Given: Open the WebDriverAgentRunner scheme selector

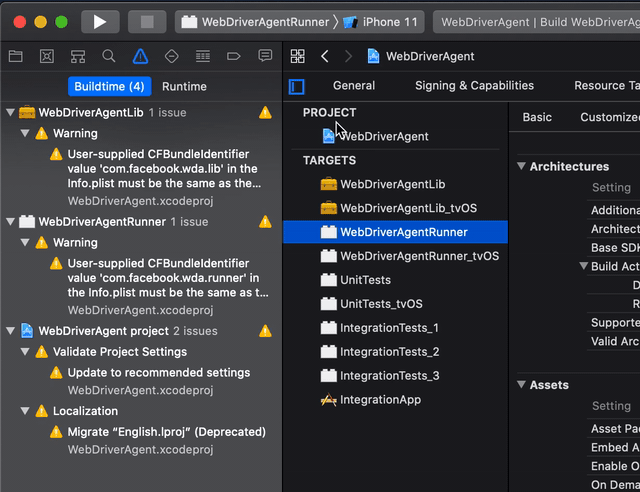Looking at the screenshot, I should coord(256,22).
